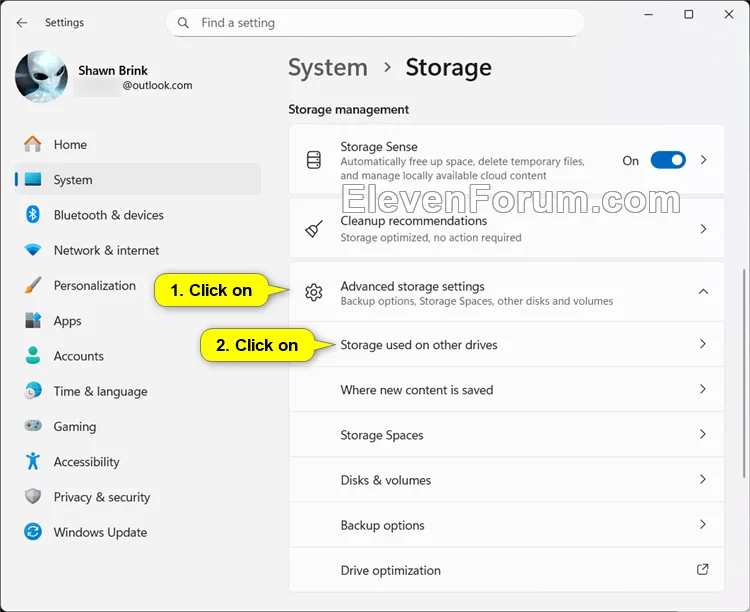The height and width of the screenshot is (612, 750).
Task: Click the Gaming controller icon
Action: tap(33, 425)
